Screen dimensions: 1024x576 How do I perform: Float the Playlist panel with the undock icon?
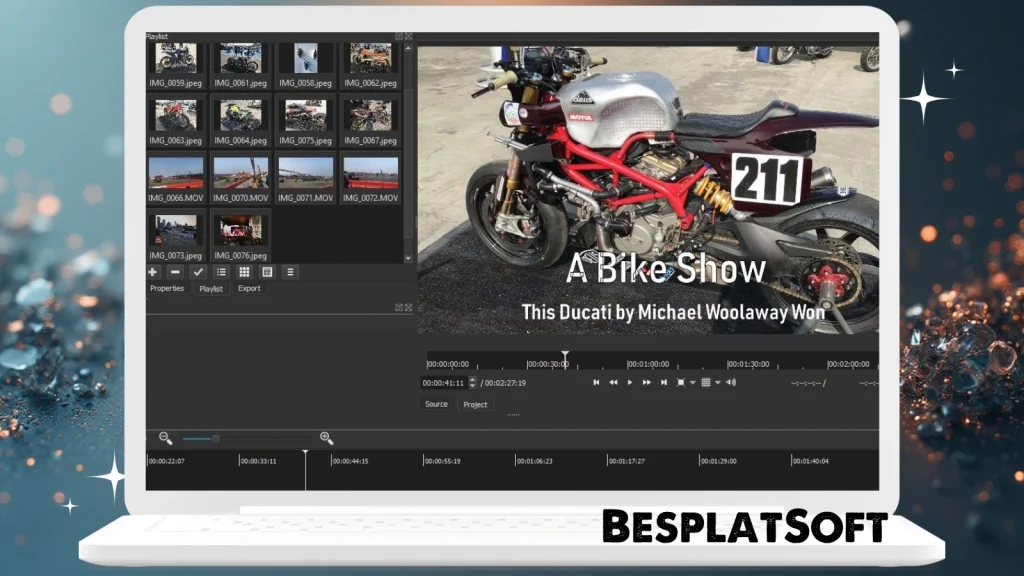[399, 36]
